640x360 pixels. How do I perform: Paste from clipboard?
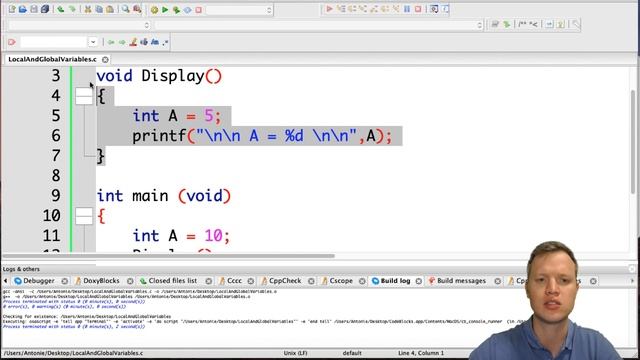coord(110,9)
